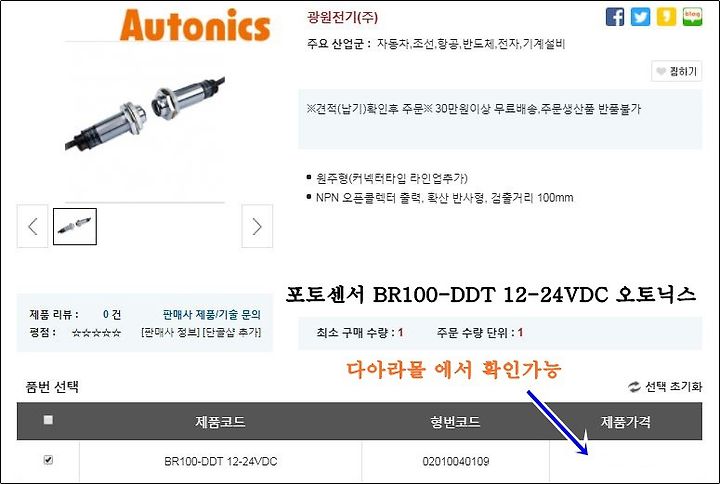The image size is (720, 484).
Task: Click the 제품가격 column header
Action: [x=625, y=422]
